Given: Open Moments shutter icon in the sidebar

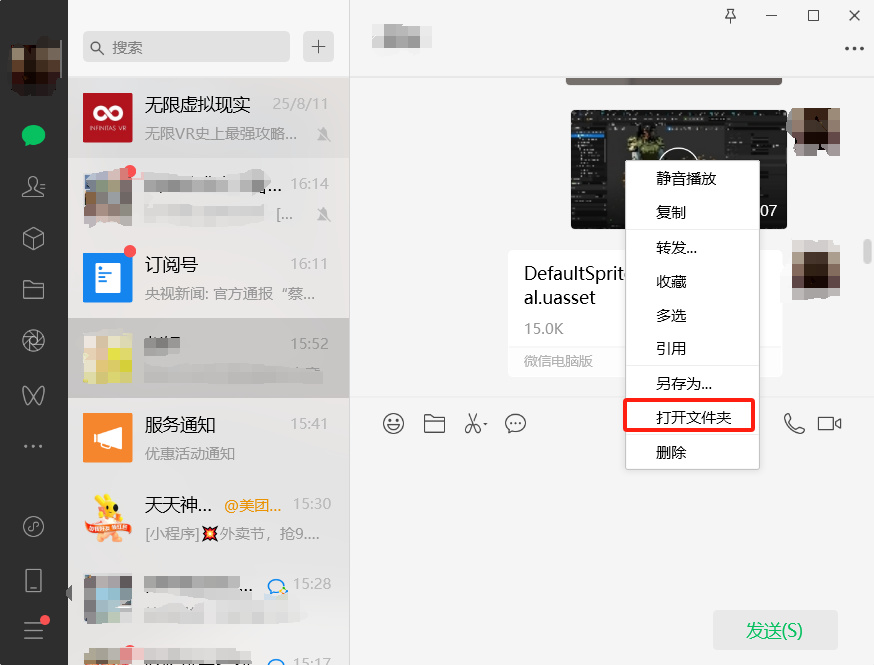Looking at the screenshot, I should (33, 341).
